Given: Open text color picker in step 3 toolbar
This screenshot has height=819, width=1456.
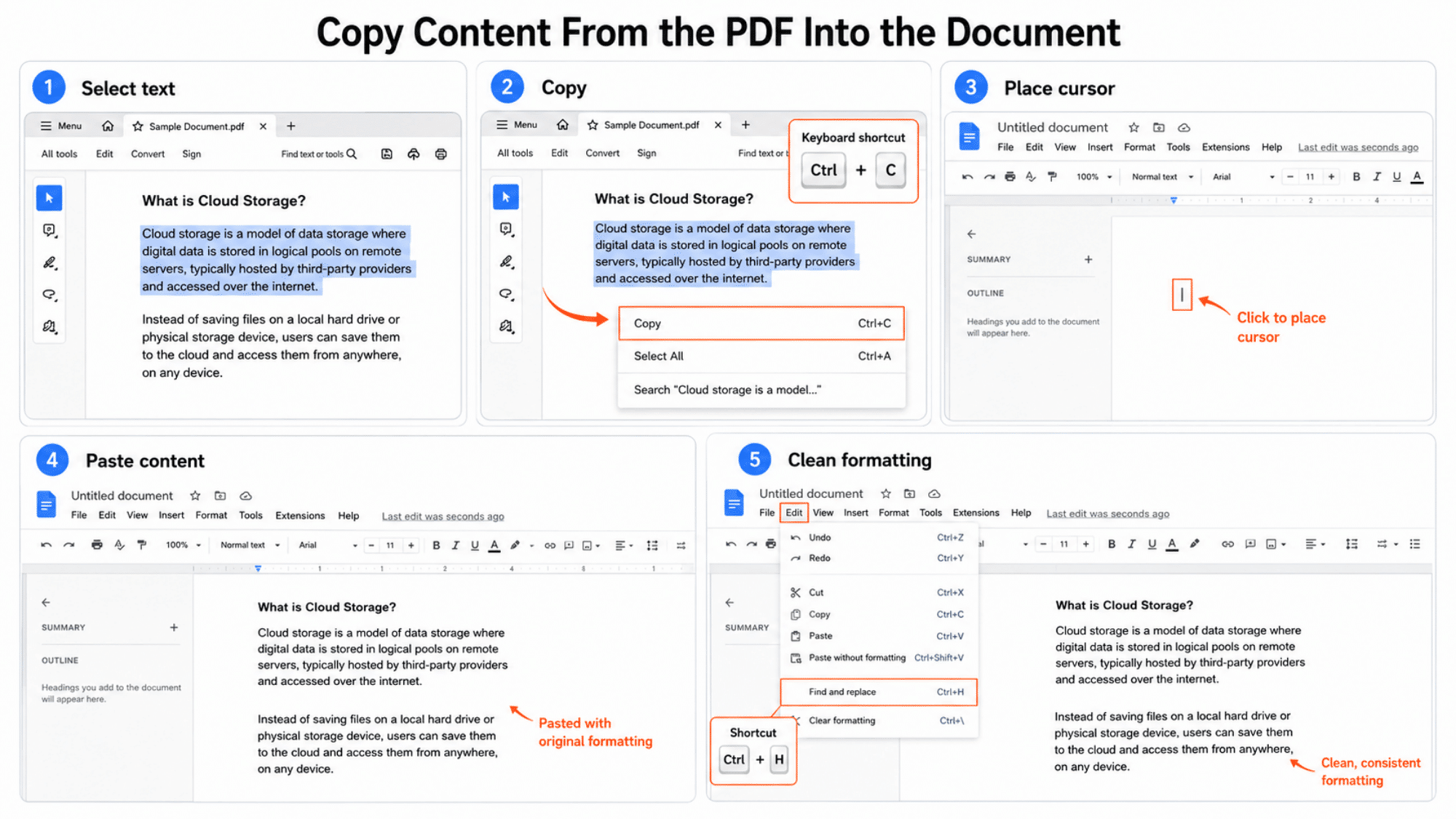Looking at the screenshot, I should pos(1417,177).
